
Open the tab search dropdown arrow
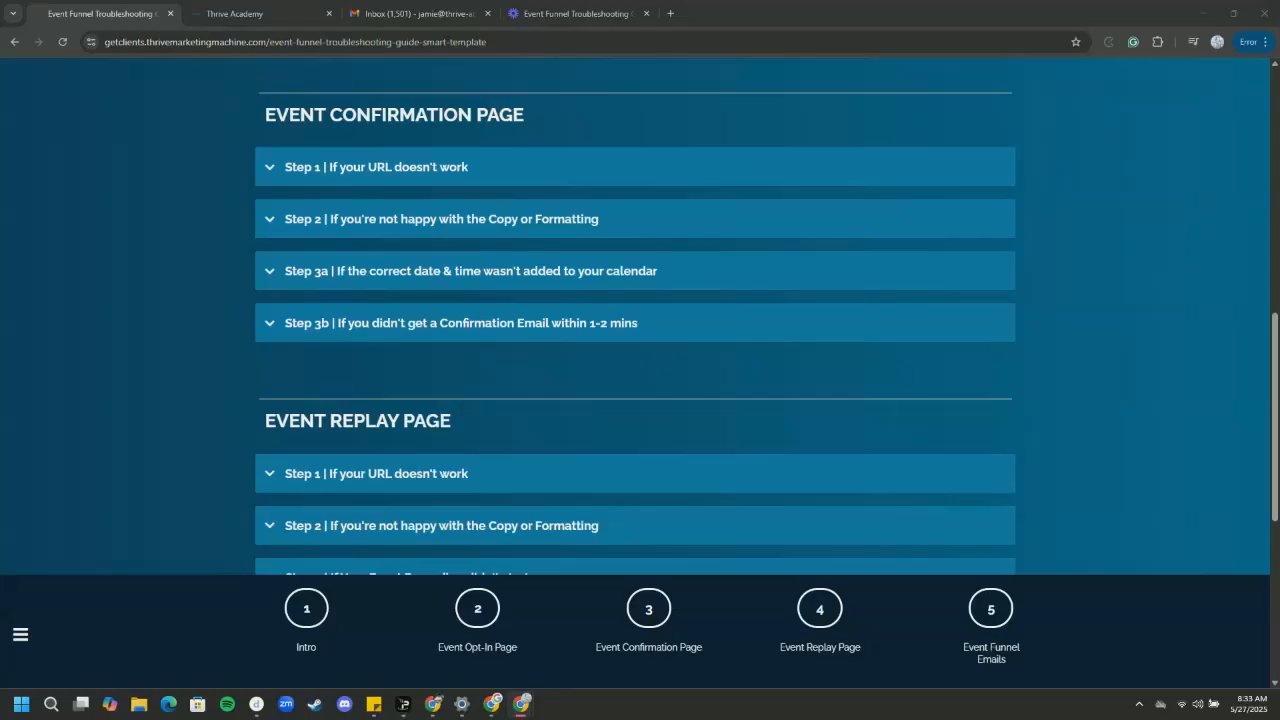(x=13, y=14)
